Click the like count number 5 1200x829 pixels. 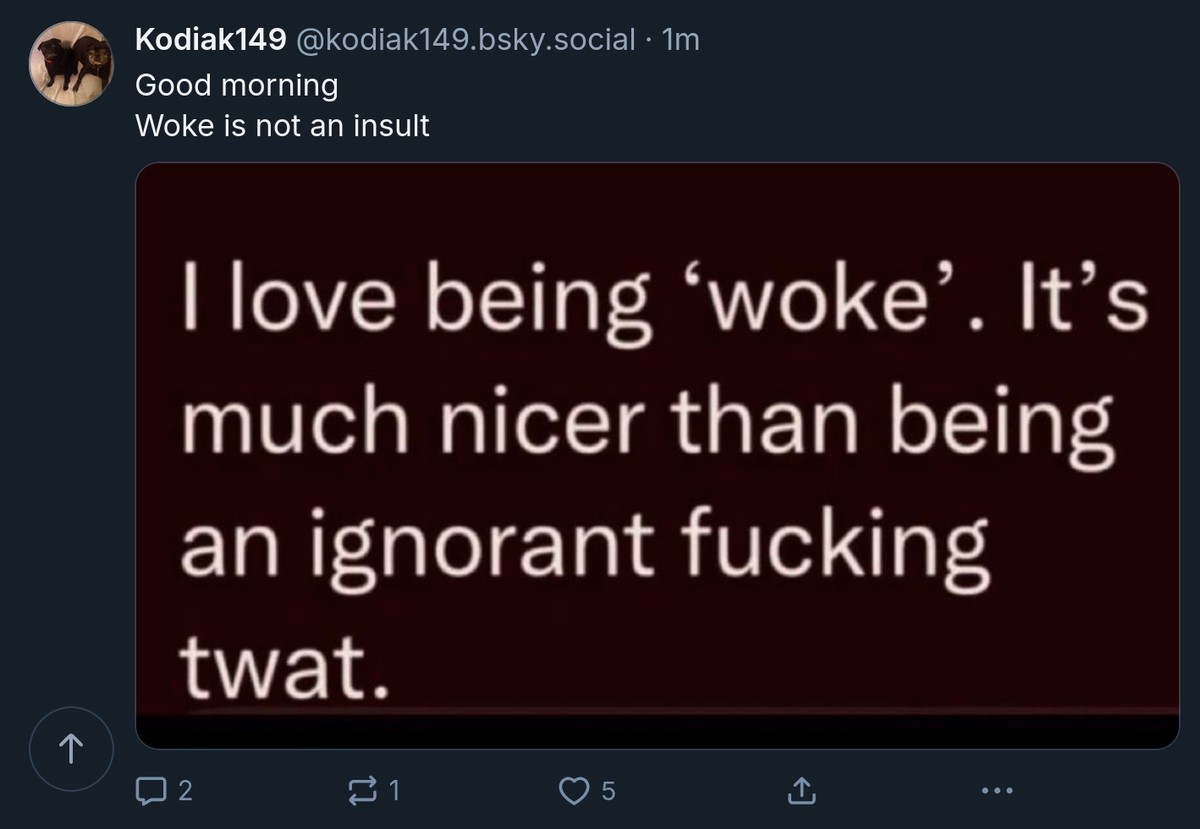click(x=608, y=792)
